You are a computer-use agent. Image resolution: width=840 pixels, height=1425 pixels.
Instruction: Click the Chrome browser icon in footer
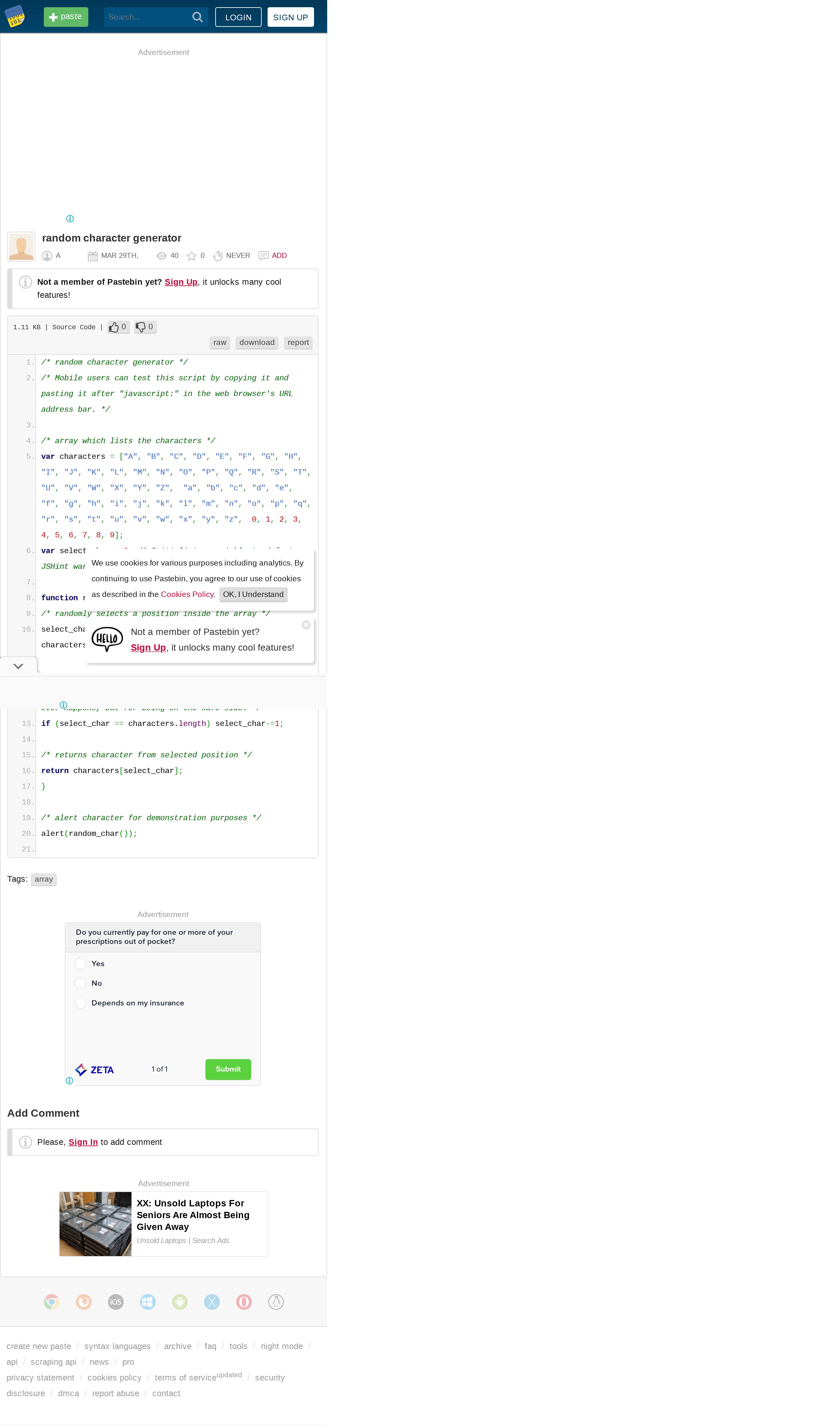point(51,1302)
